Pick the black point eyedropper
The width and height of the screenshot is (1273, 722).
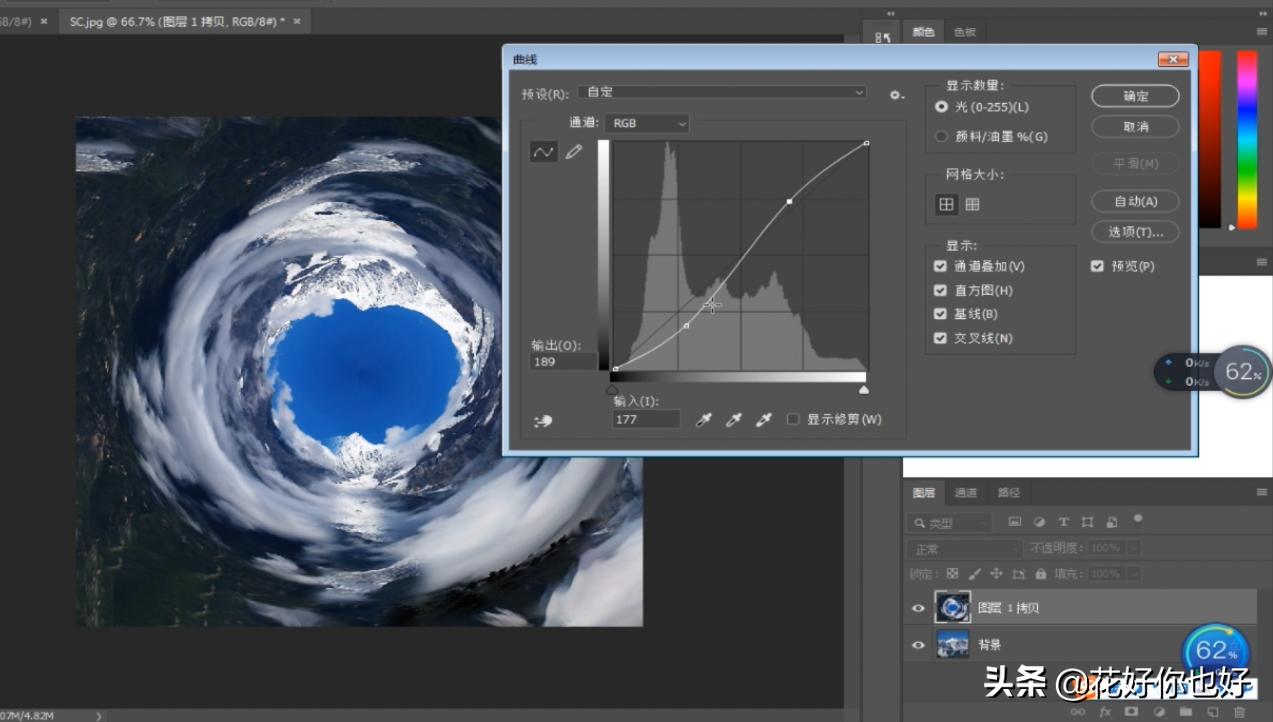(x=703, y=420)
